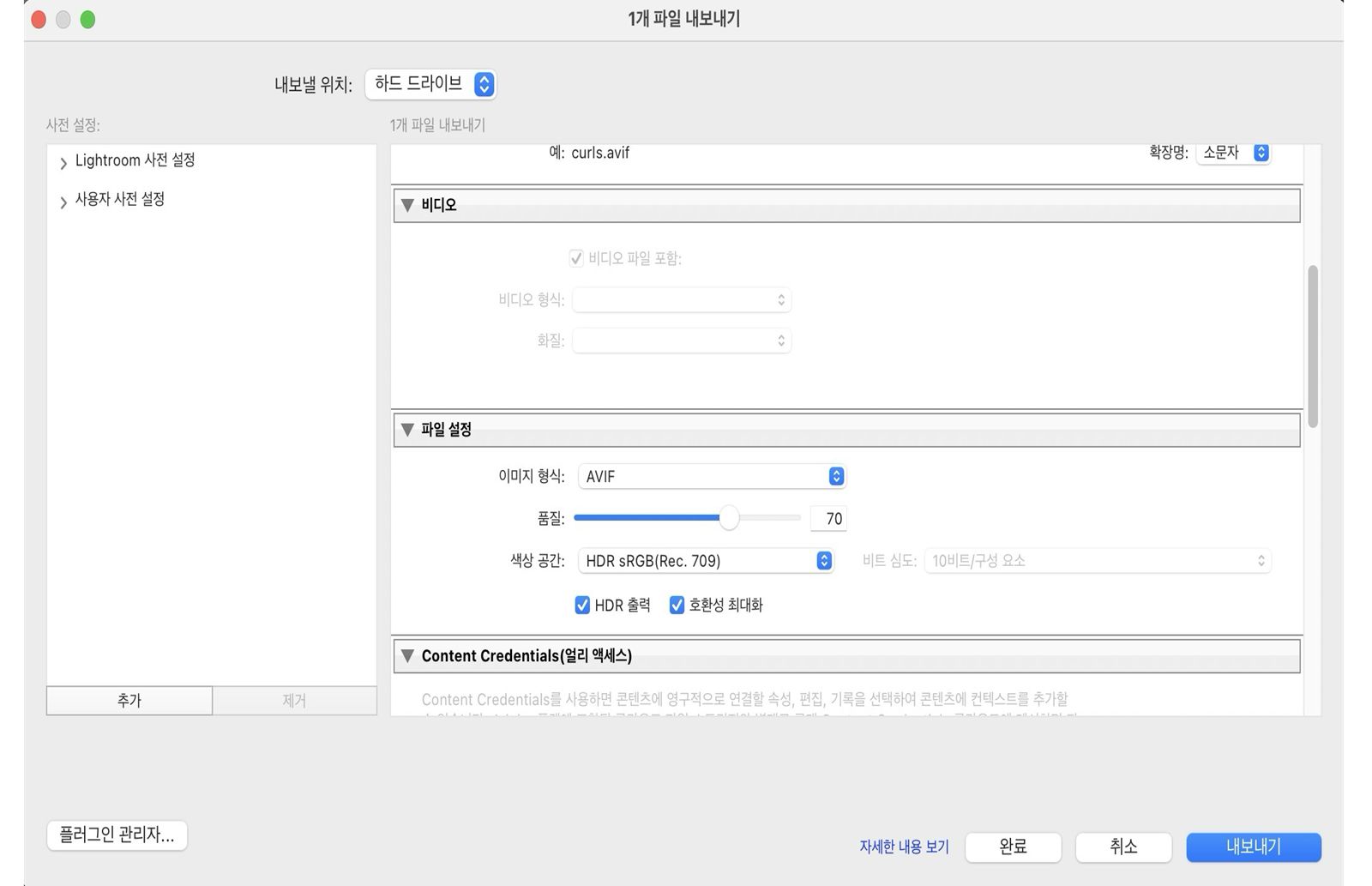This screenshot has width=1372, height=886.
Task: Click the 추가 preset button
Action: tap(129, 701)
